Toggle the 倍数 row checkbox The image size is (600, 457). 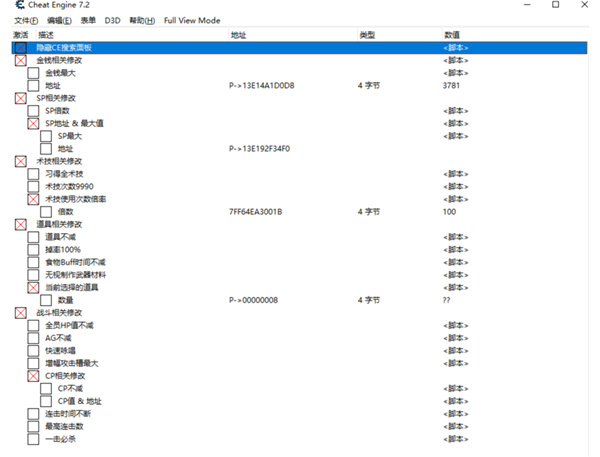(46, 212)
